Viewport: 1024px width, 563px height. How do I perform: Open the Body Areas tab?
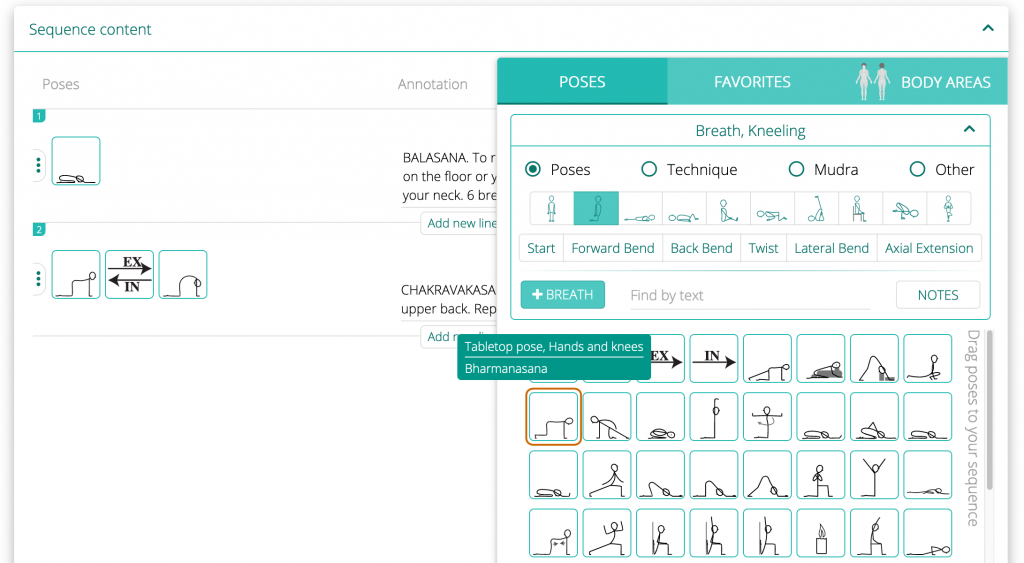pyautogui.click(x=924, y=82)
